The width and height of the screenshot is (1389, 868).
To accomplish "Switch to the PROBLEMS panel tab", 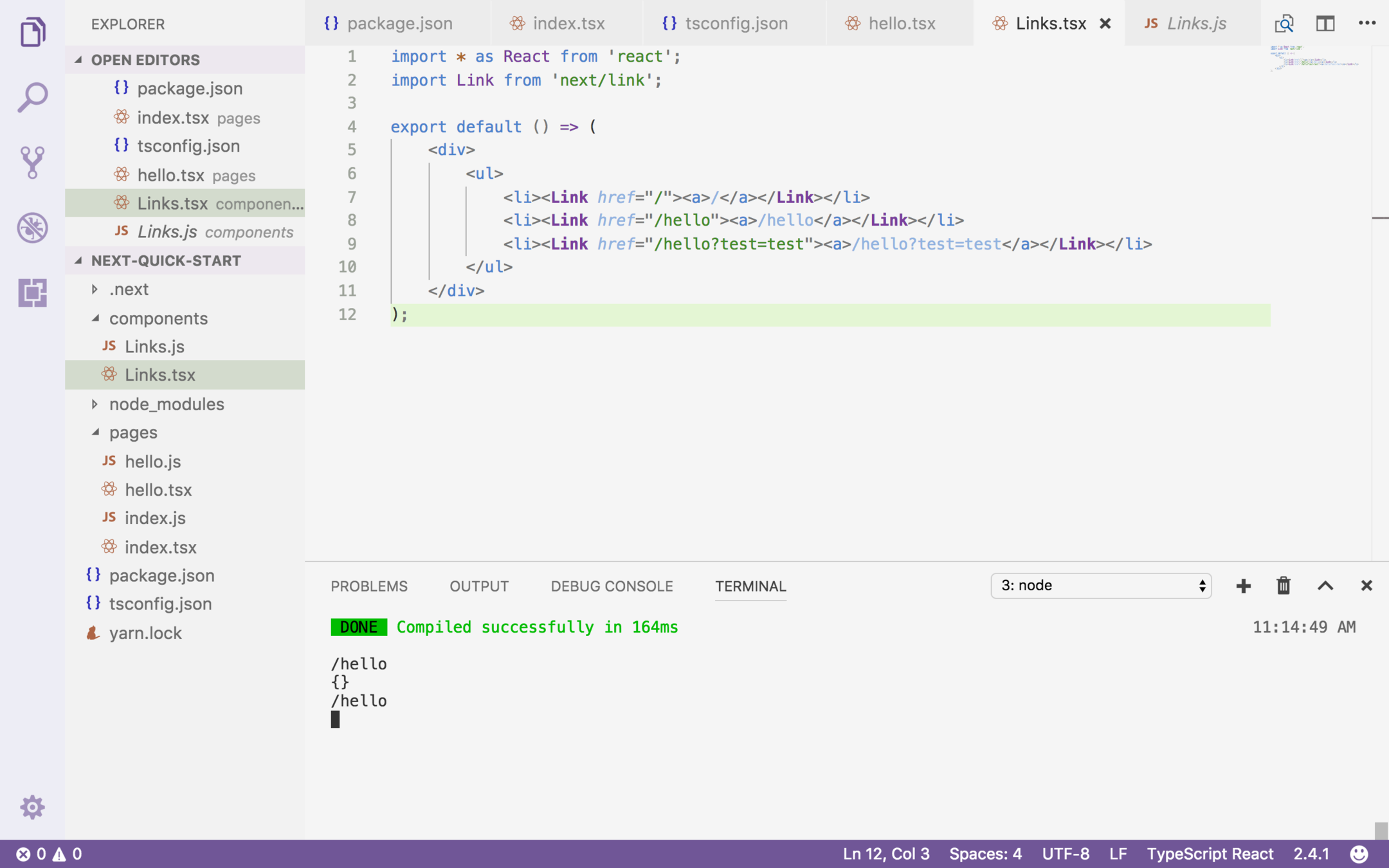I will click(x=369, y=586).
